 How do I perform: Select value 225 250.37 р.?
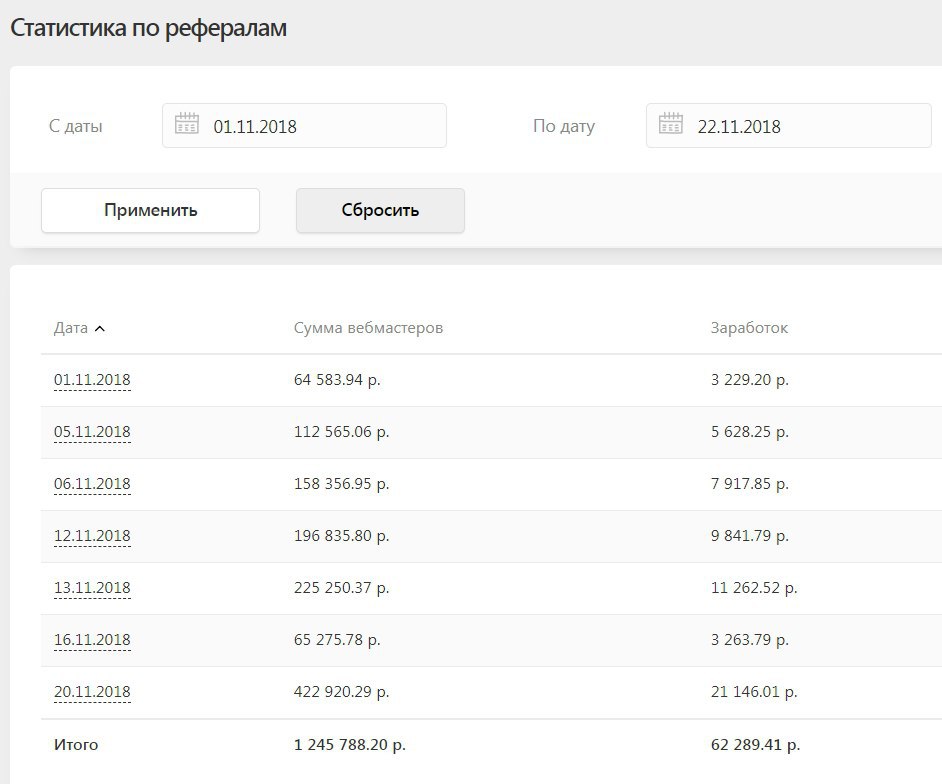(x=341, y=588)
